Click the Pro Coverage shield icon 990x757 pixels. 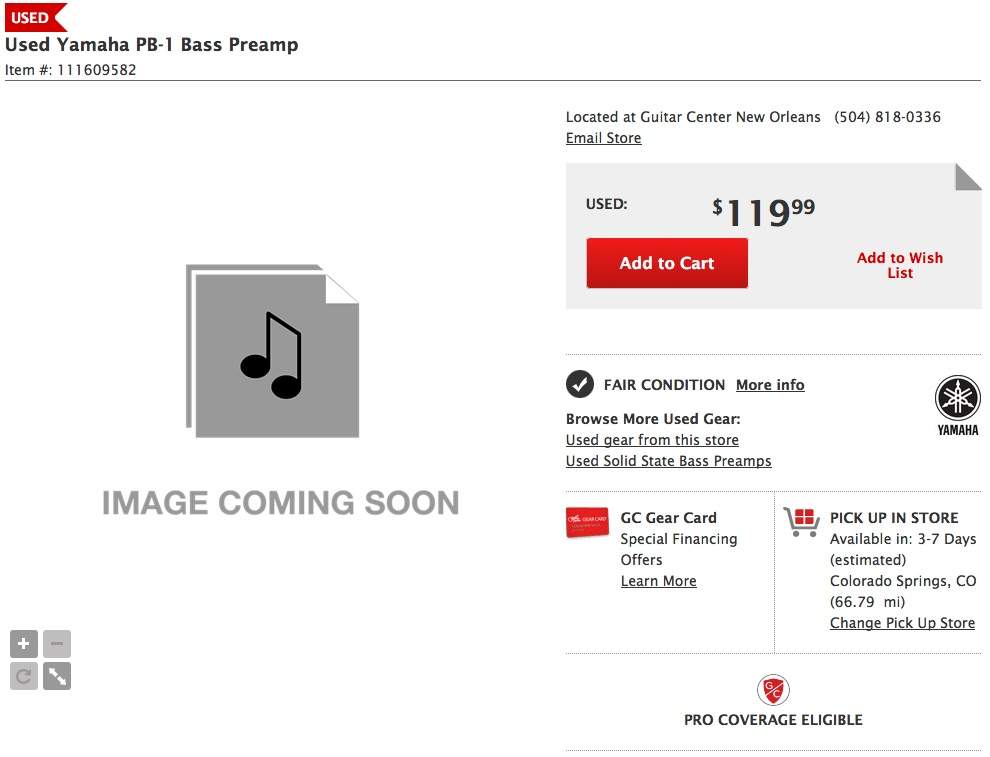pyautogui.click(x=773, y=690)
